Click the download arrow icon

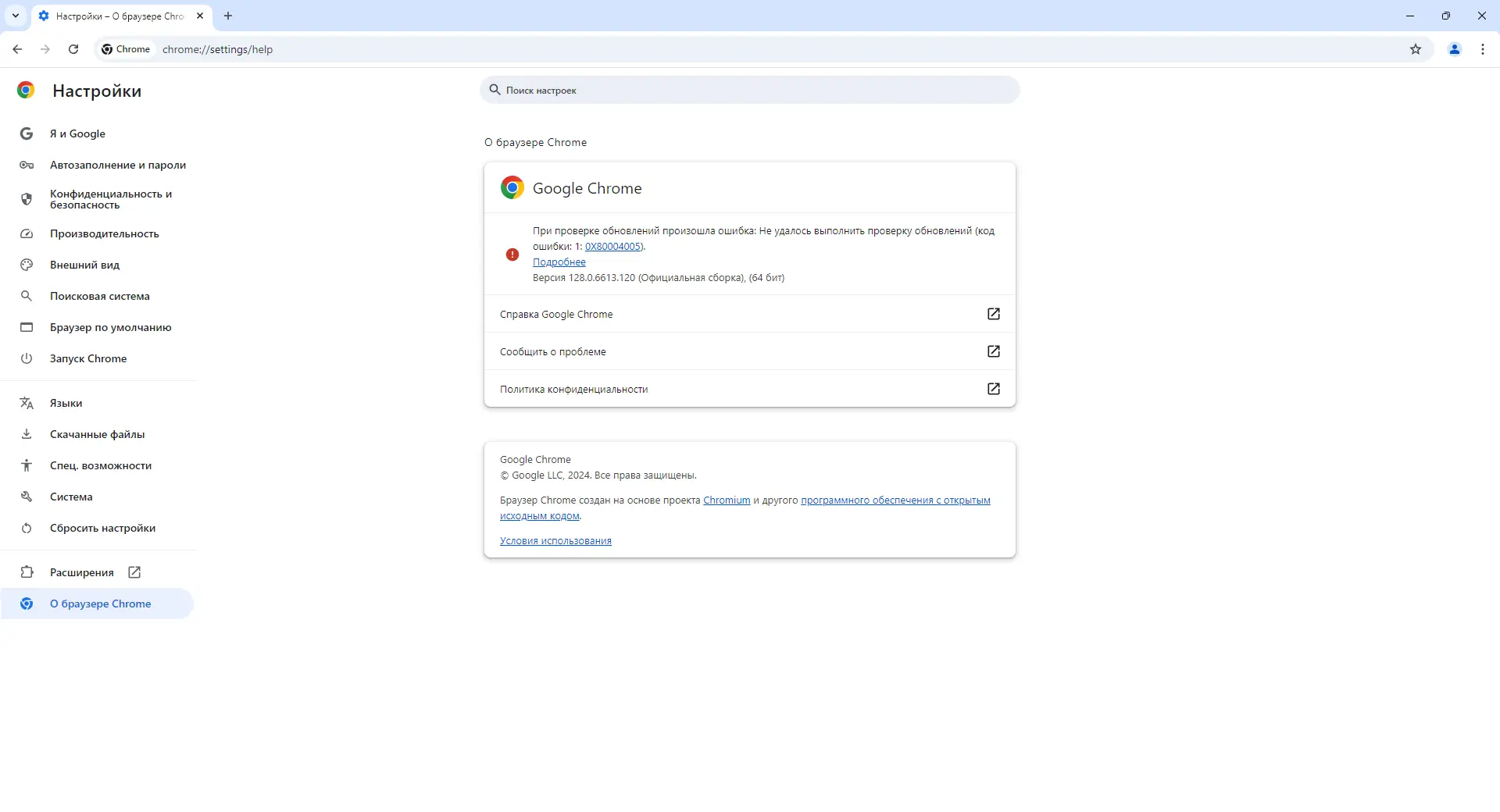[x=27, y=434]
